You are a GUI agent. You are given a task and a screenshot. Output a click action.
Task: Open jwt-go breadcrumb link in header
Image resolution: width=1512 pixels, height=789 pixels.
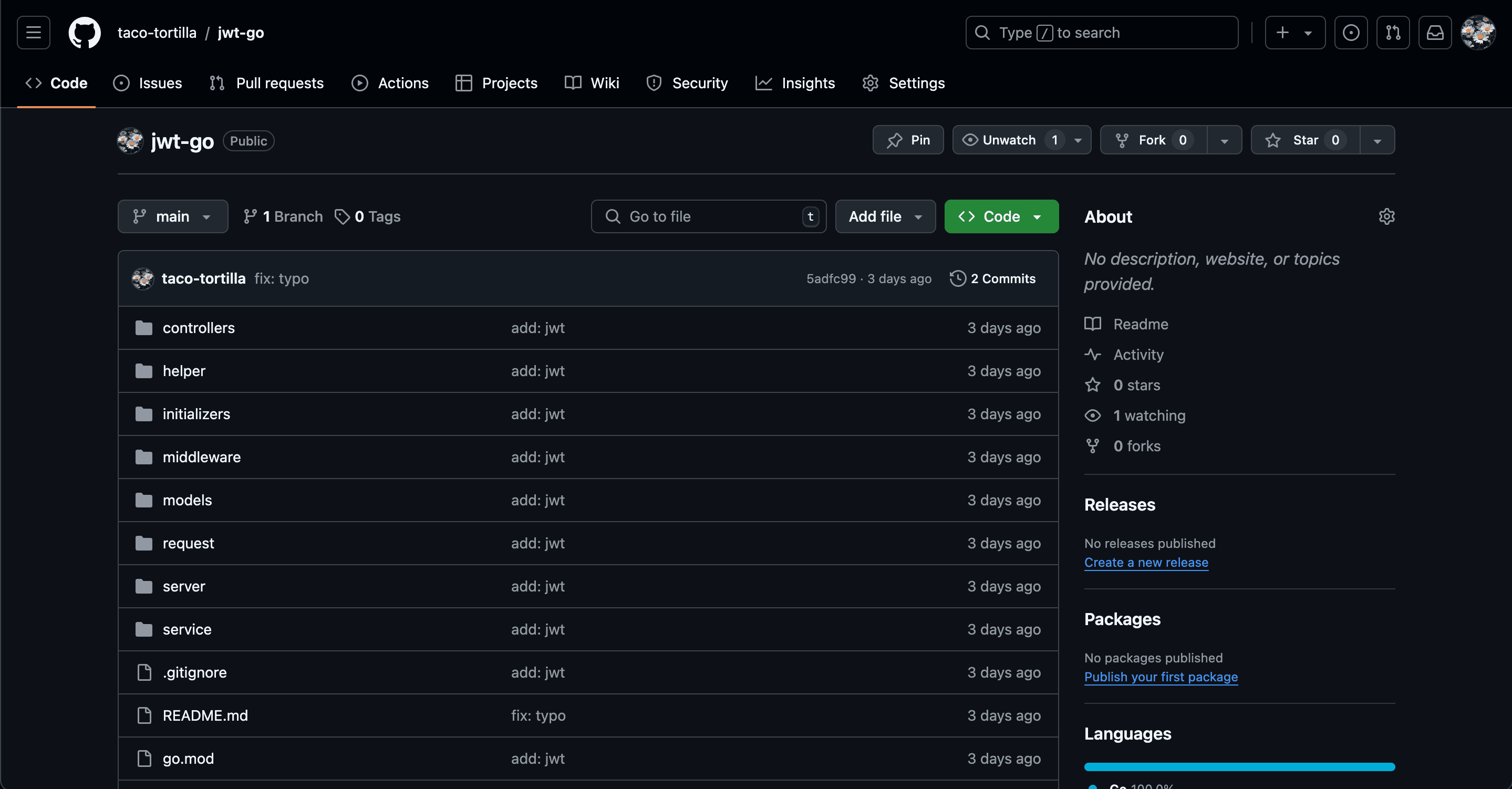click(241, 33)
